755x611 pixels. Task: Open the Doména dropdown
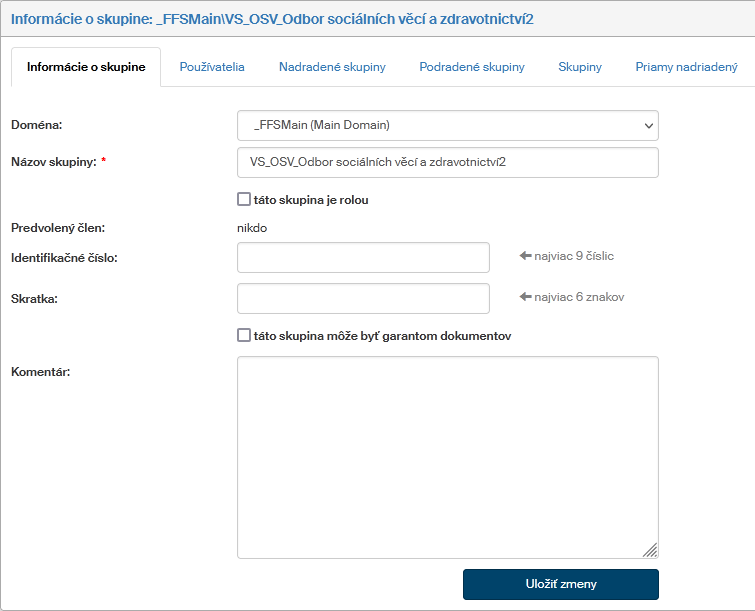tap(447, 125)
